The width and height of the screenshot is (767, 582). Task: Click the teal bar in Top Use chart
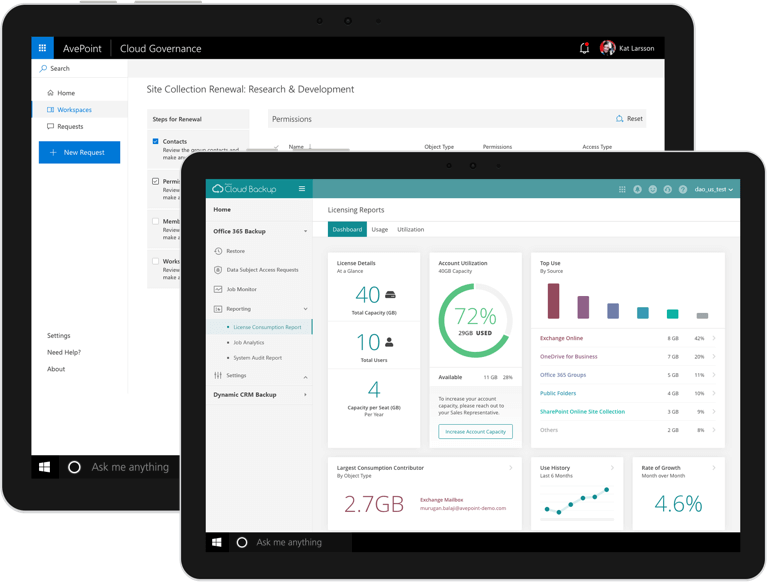point(673,314)
